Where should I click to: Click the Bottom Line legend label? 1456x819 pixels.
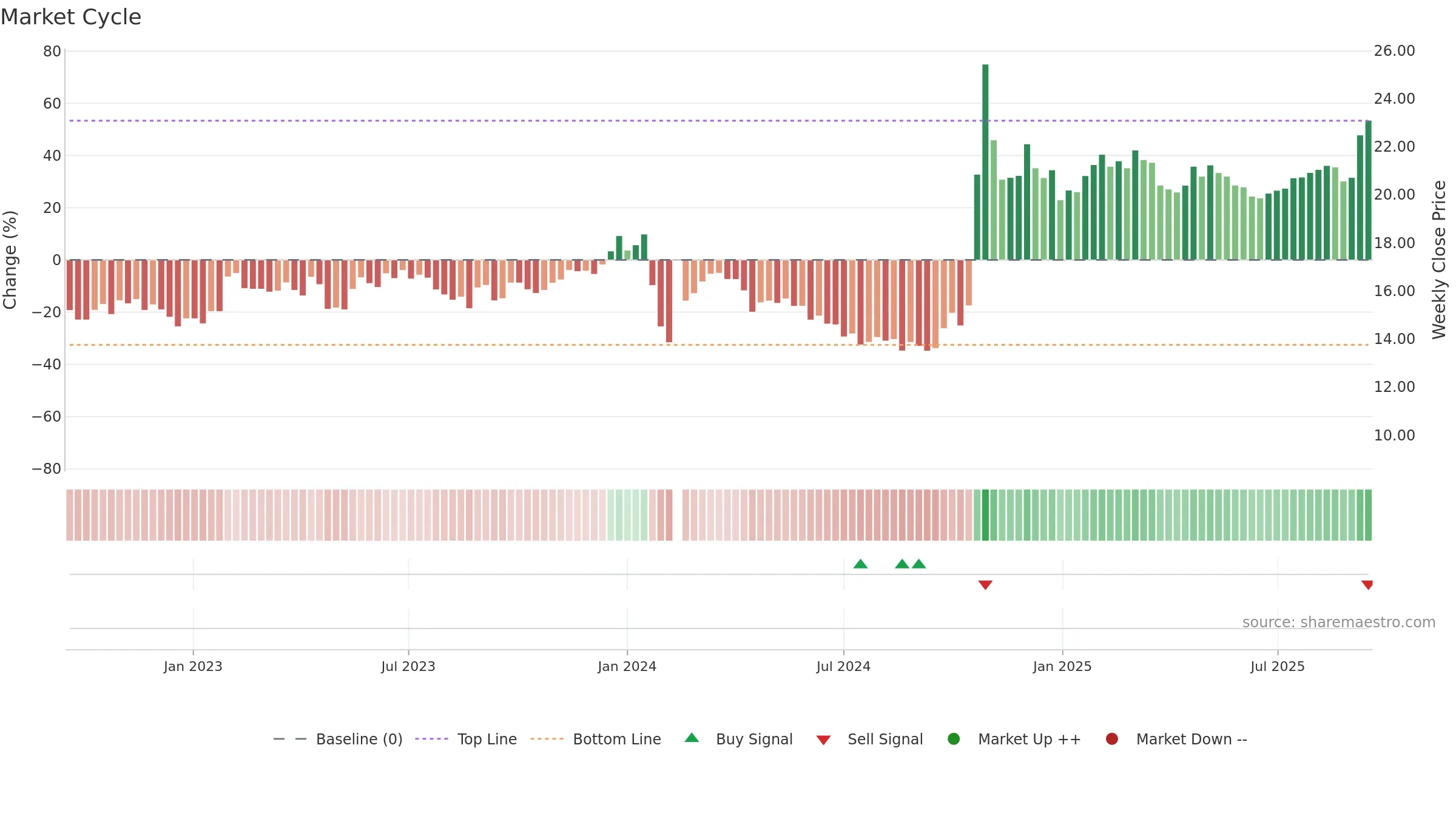[x=617, y=739]
